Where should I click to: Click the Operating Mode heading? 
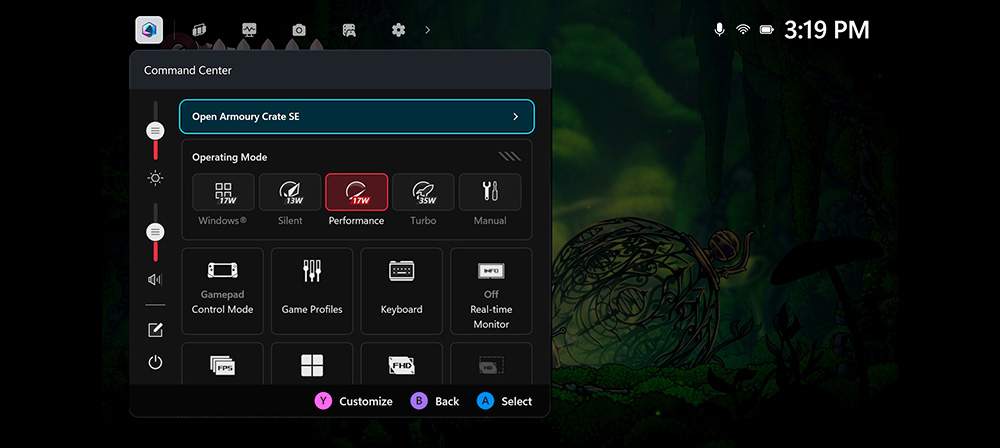tap(230, 157)
